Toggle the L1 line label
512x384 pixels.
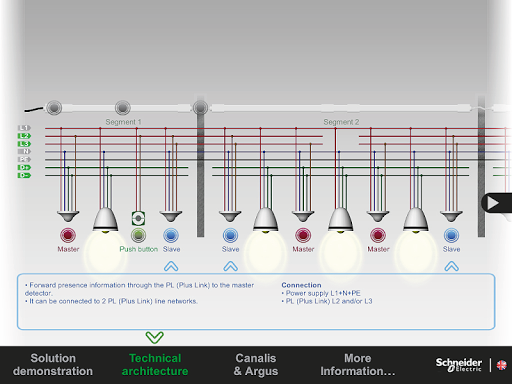point(24,128)
